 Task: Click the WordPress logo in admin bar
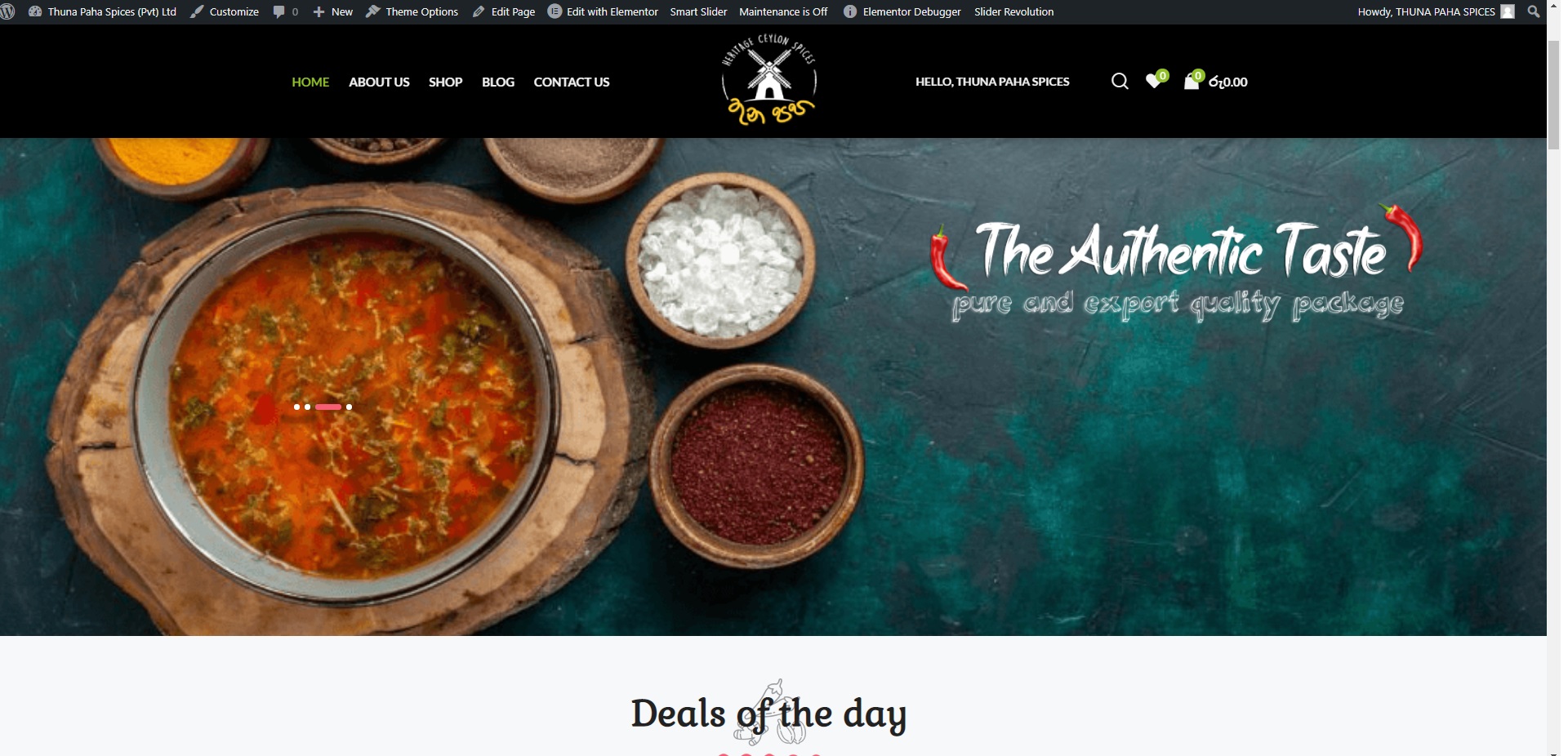point(7,11)
